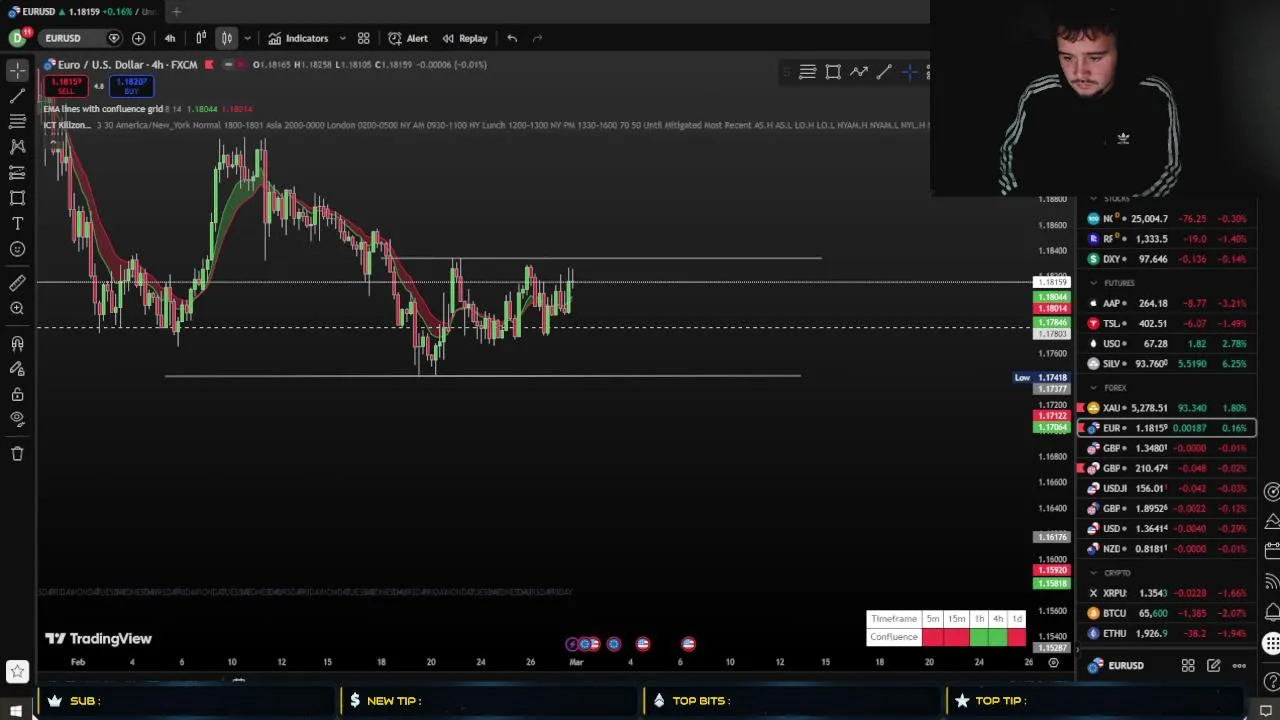
Task: Undo the last chart action
Action: [512, 38]
